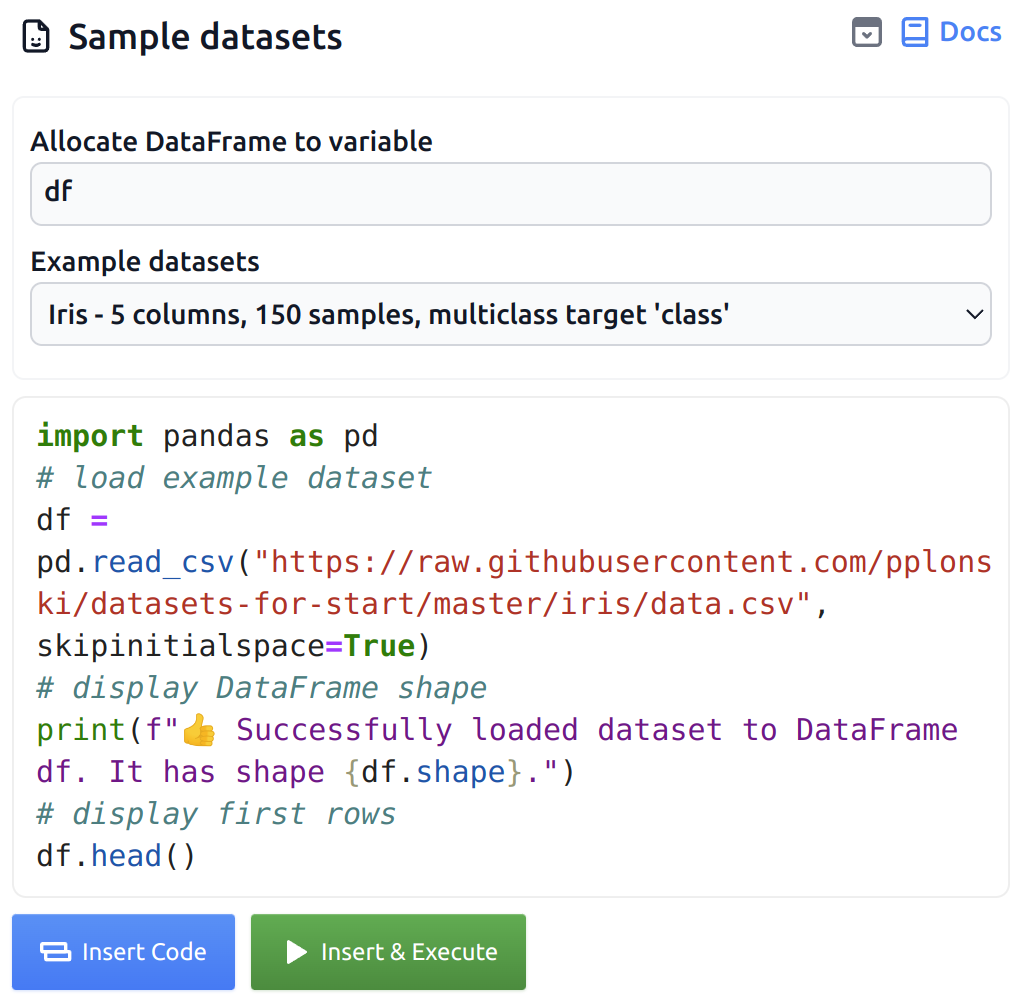Click the panel toggle icon beside Docs
Viewport: 1016px width, 1002px height.
click(x=866, y=33)
